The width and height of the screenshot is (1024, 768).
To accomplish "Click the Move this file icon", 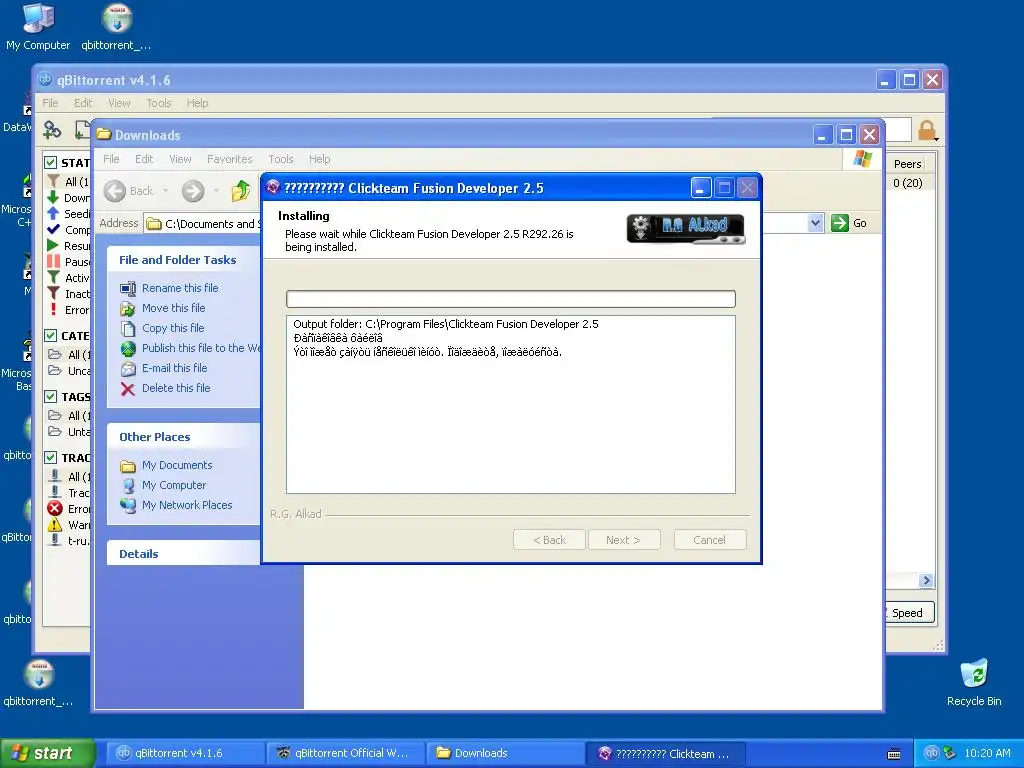I will (x=128, y=308).
